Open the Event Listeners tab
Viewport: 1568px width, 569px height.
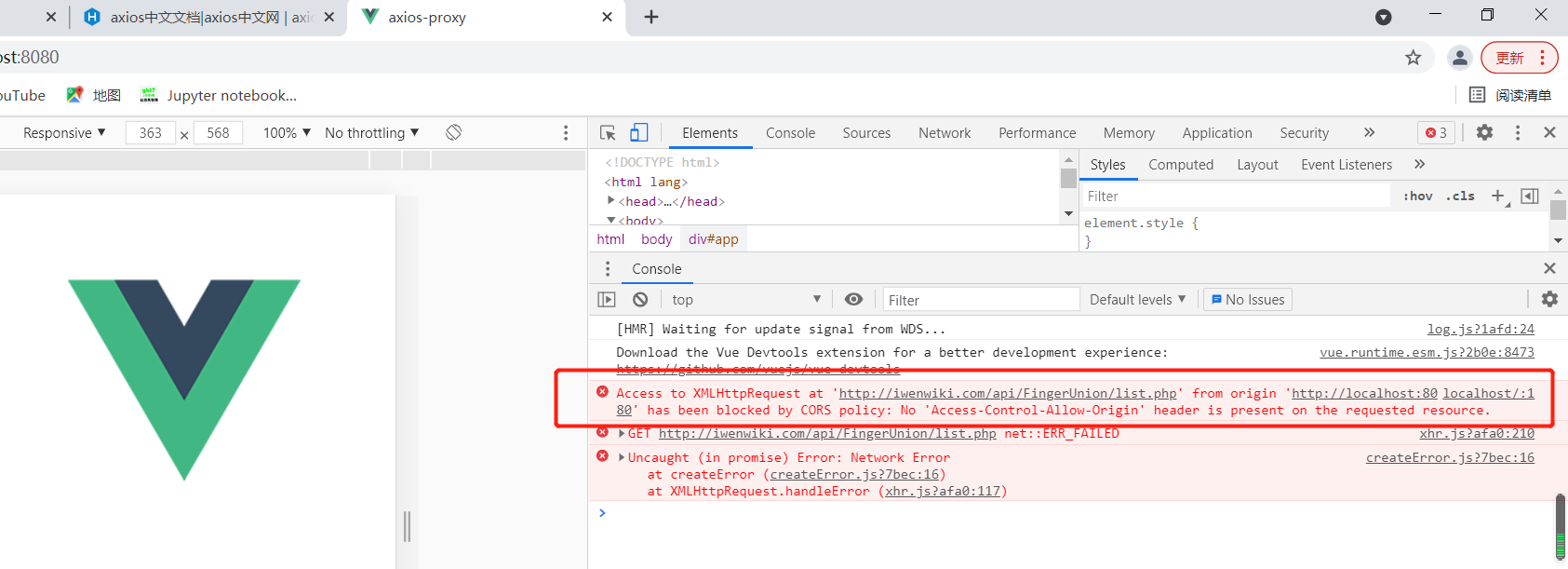click(x=1347, y=165)
